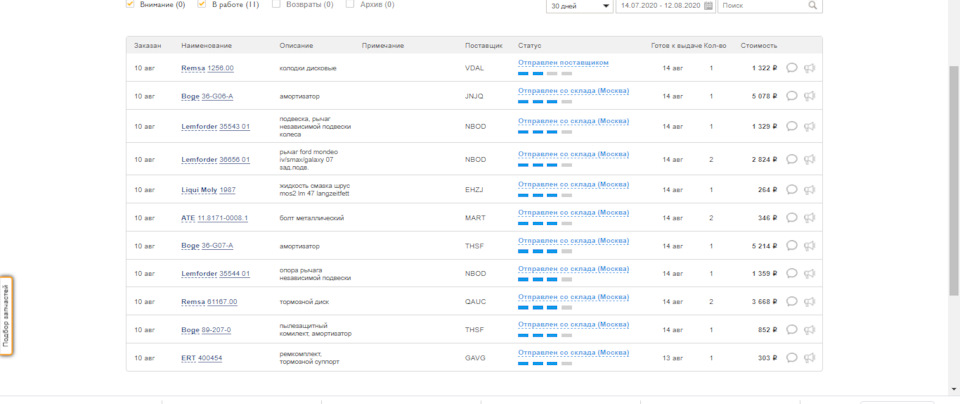Click megaphone icon for Lemforder 35544 01 row
This screenshot has width=960, height=404.
(809, 274)
